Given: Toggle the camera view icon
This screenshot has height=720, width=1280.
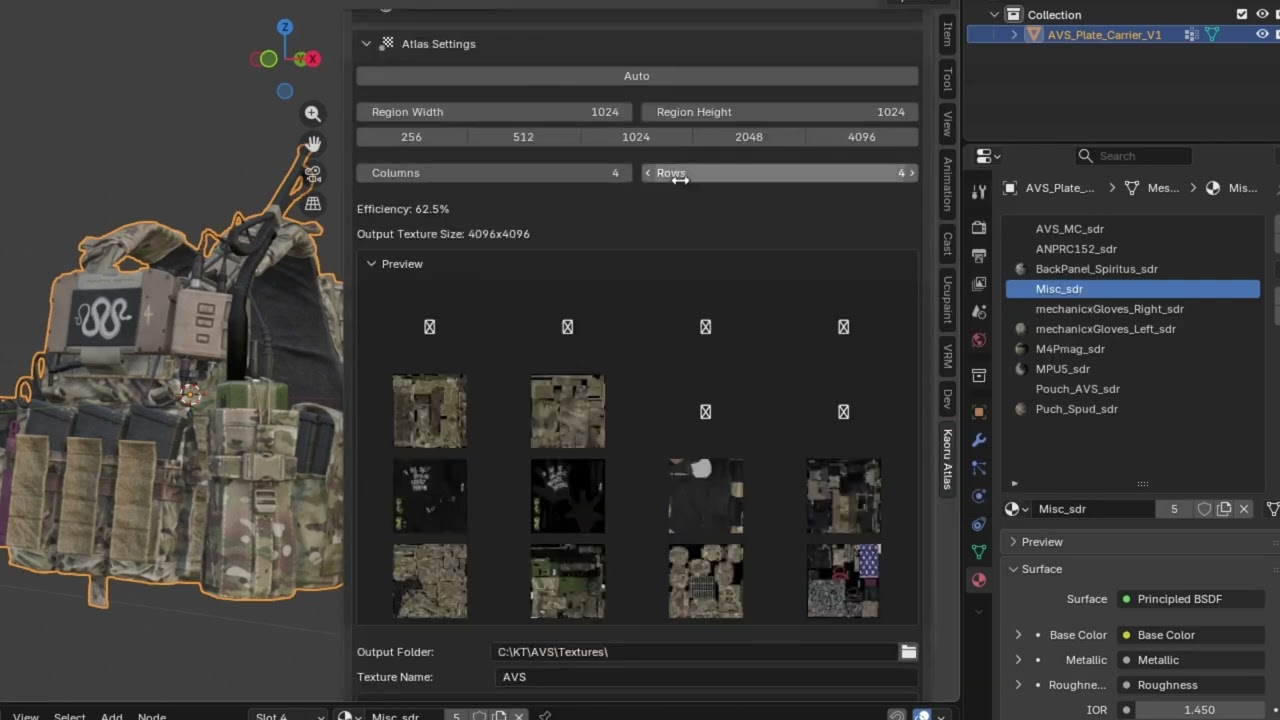Looking at the screenshot, I should click(313, 174).
